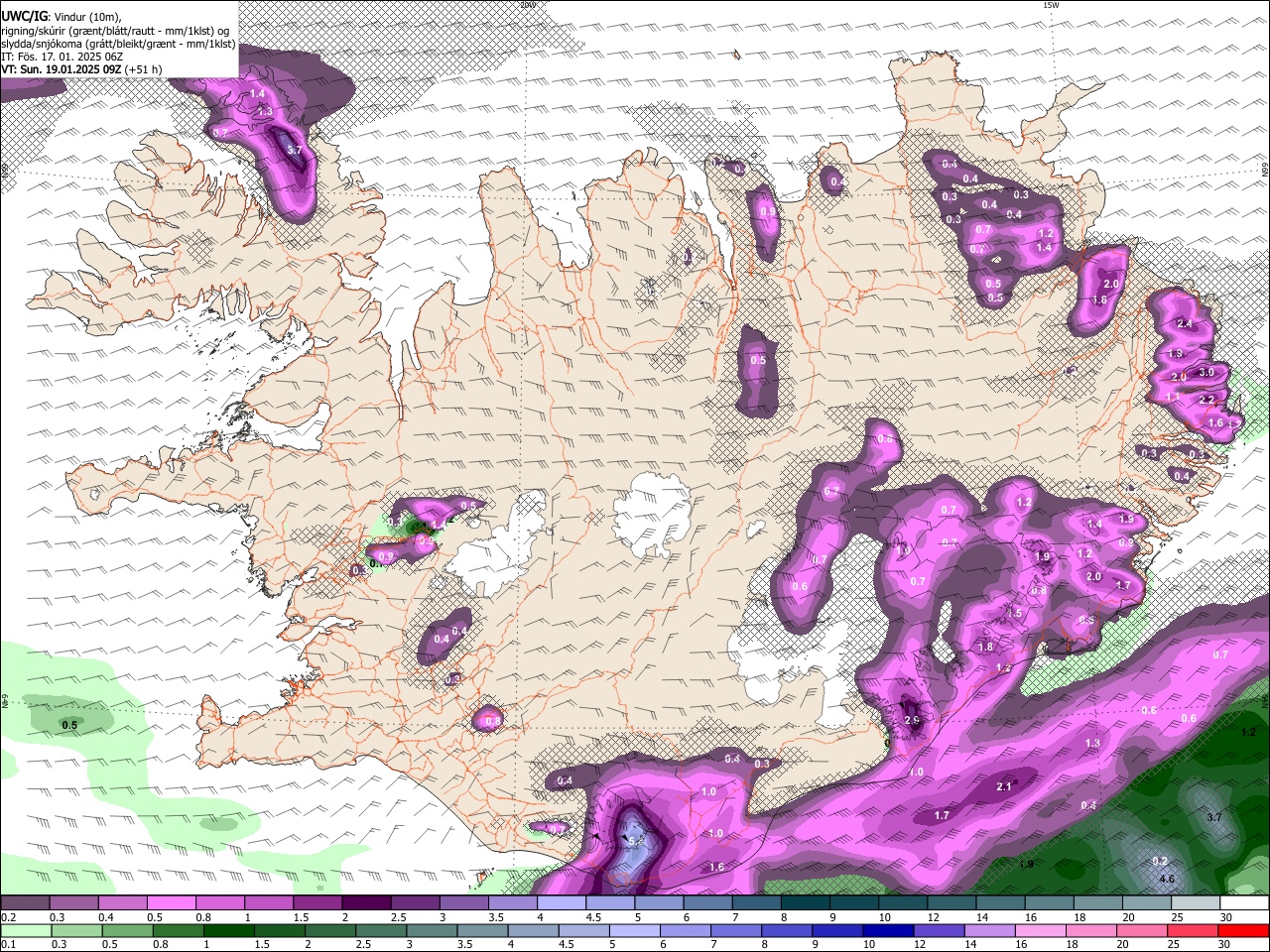Image resolution: width=1270 pixels, height=952 pixels.
Task: Click the "2.1" value offshore southeast
Action: 1004,786
